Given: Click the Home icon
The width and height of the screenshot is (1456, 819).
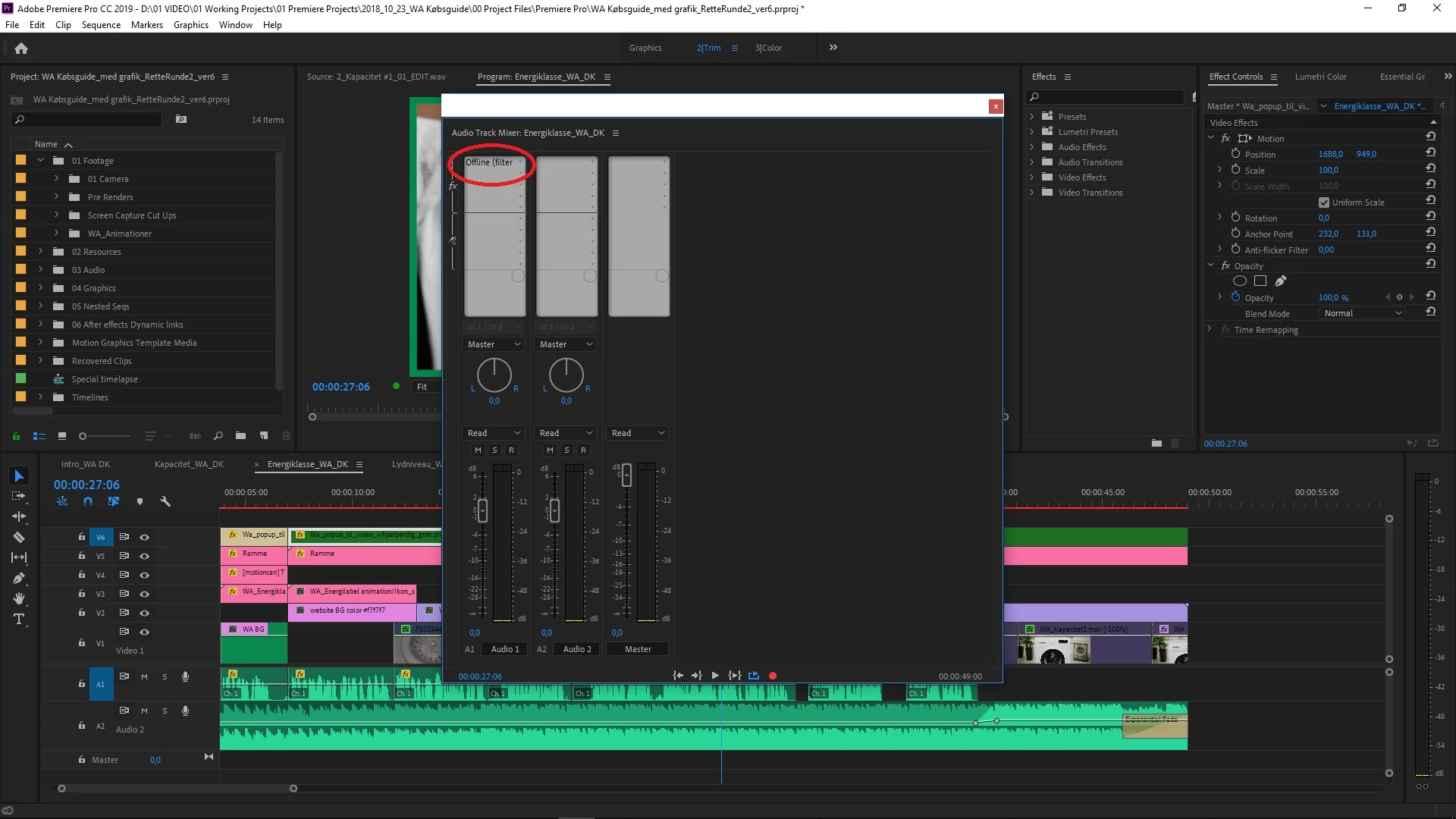Looking at the screenshot, I should 21,48.
